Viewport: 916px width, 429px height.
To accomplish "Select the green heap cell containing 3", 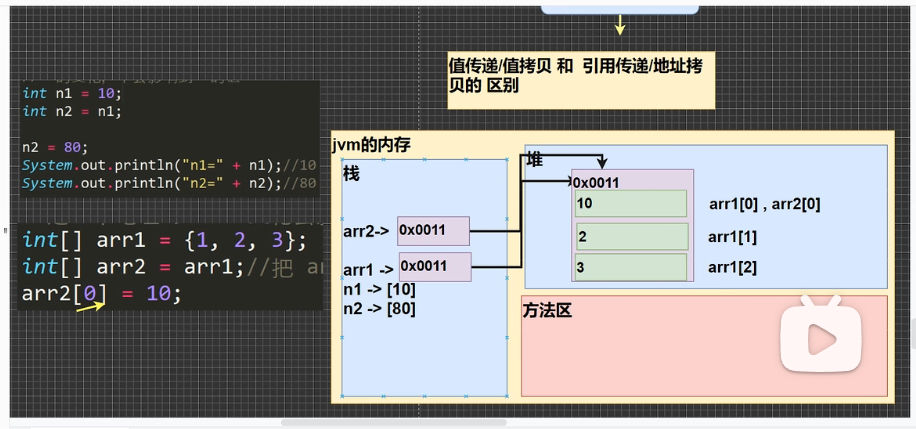I will pos(630,268).
